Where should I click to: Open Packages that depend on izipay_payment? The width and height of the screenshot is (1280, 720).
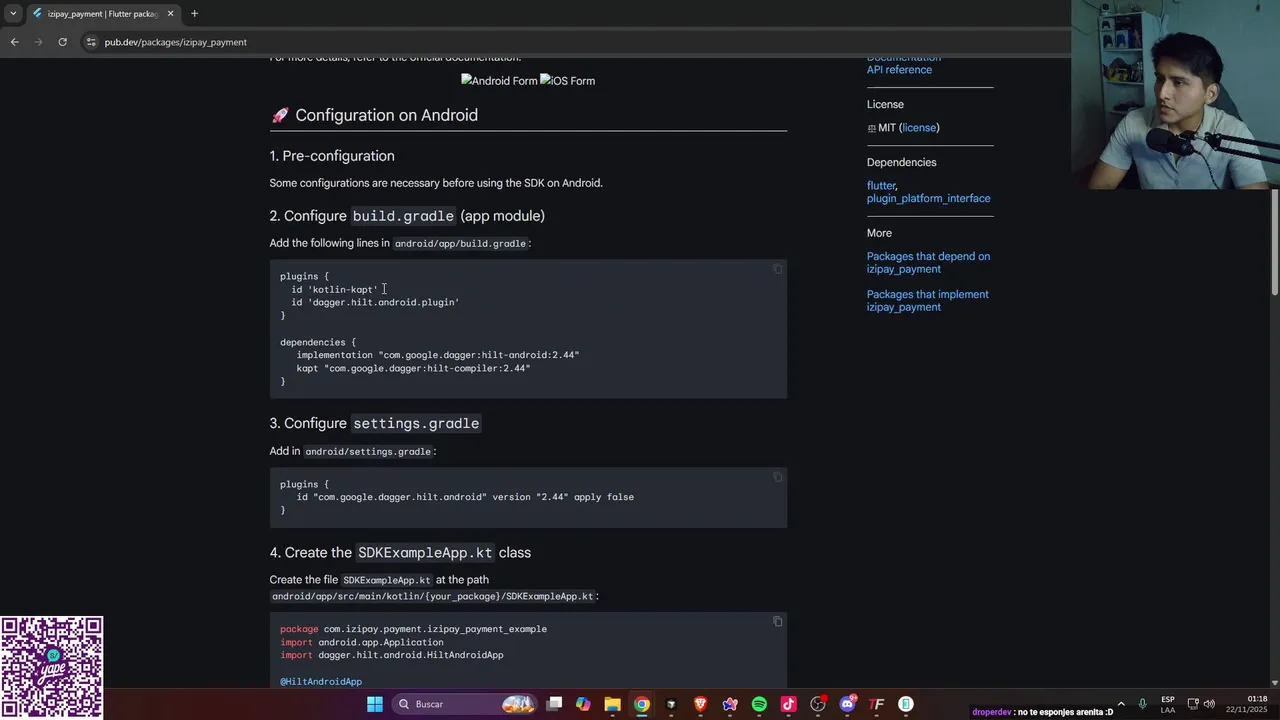click(928, 263)
